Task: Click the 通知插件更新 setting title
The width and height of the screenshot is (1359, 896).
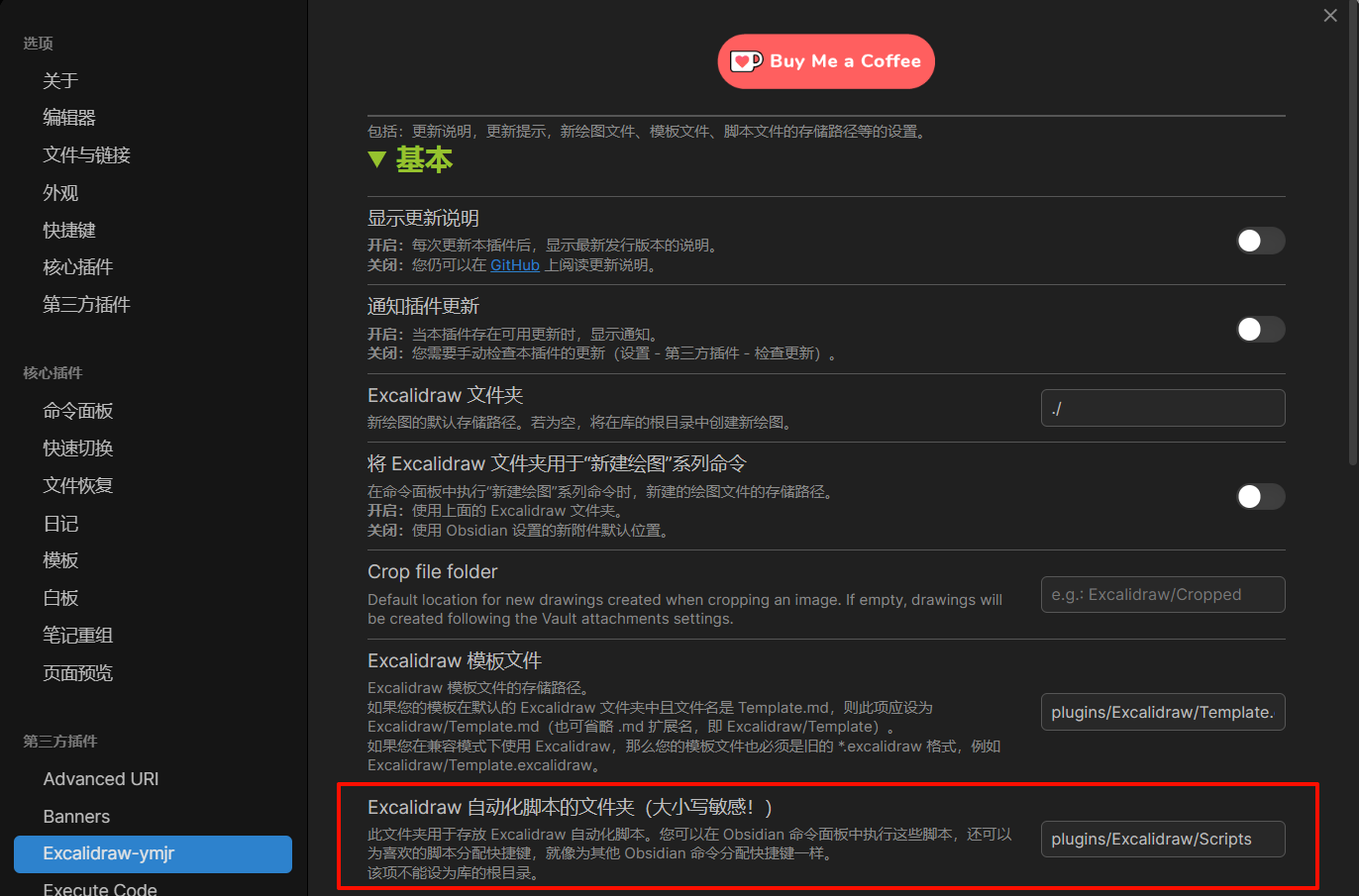Action: click(x=423, y=307)
